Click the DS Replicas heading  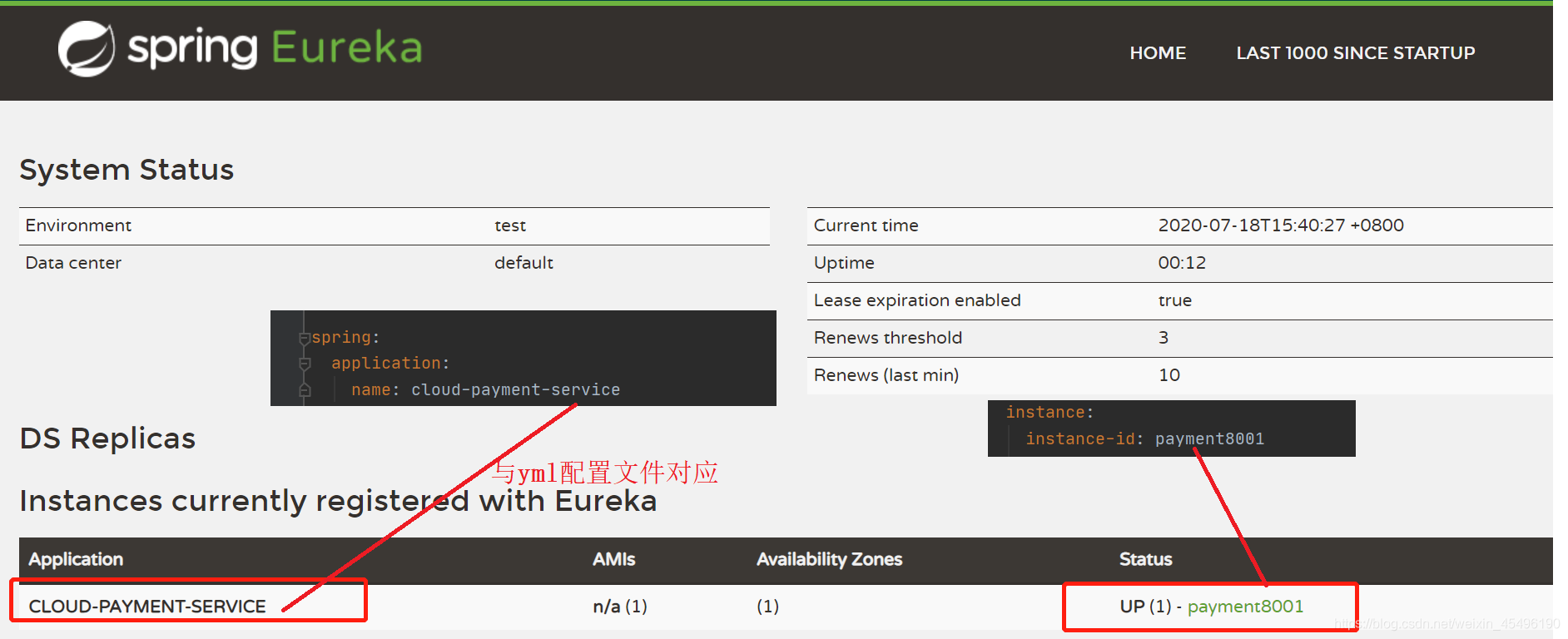point(107,438)
